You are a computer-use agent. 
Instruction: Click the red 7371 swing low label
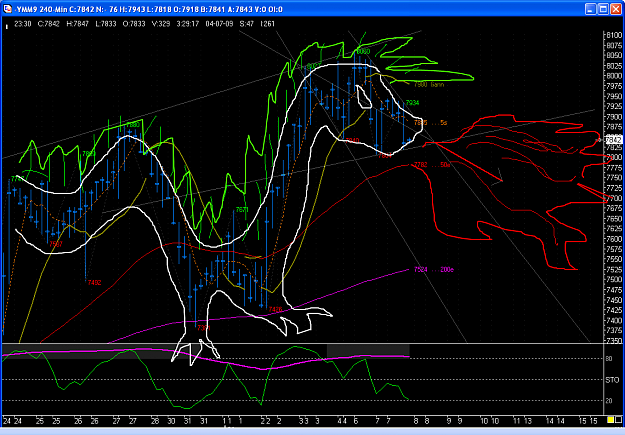tap(203, 328)
